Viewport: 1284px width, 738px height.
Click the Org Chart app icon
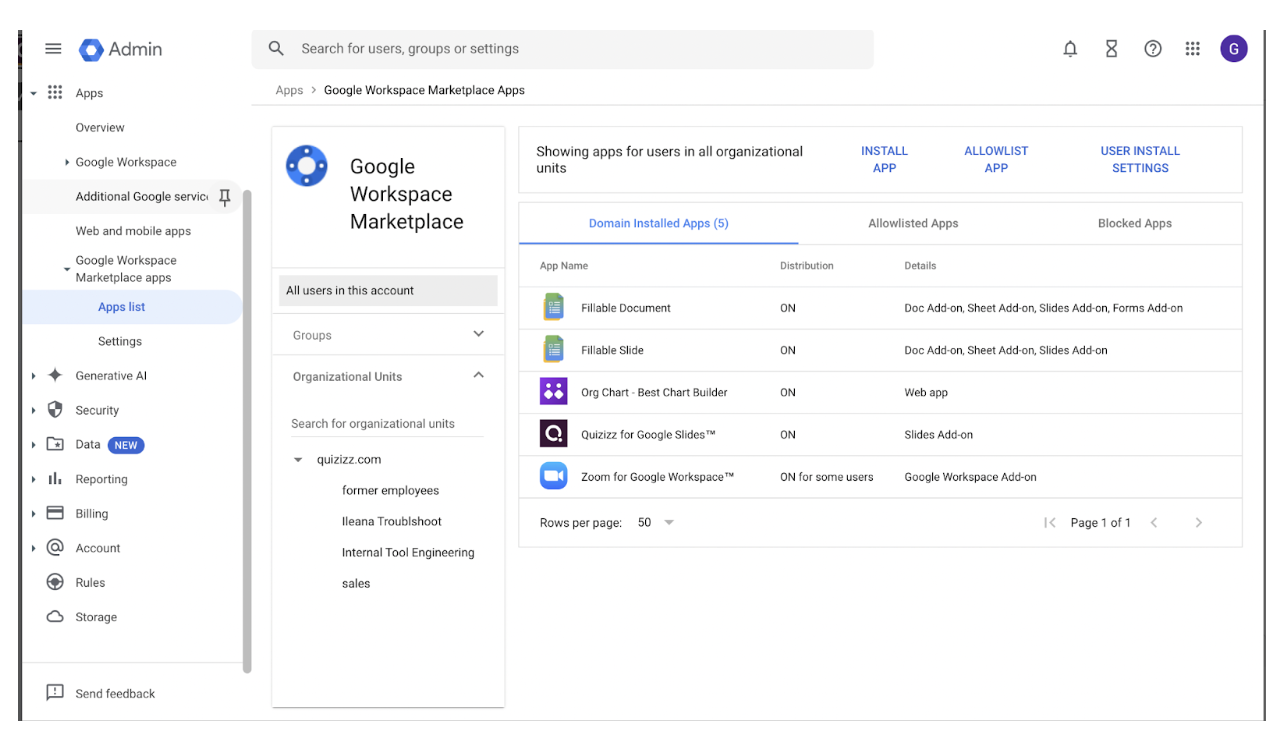pyautogui.click(x=554, y=391)
